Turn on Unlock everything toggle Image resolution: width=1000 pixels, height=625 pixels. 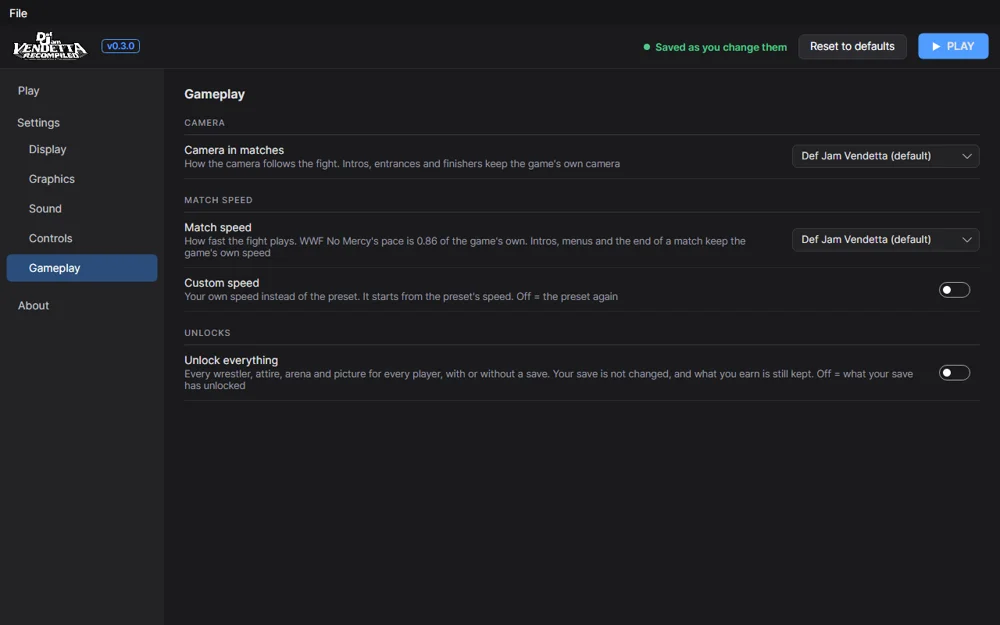(x=954, y=372)
